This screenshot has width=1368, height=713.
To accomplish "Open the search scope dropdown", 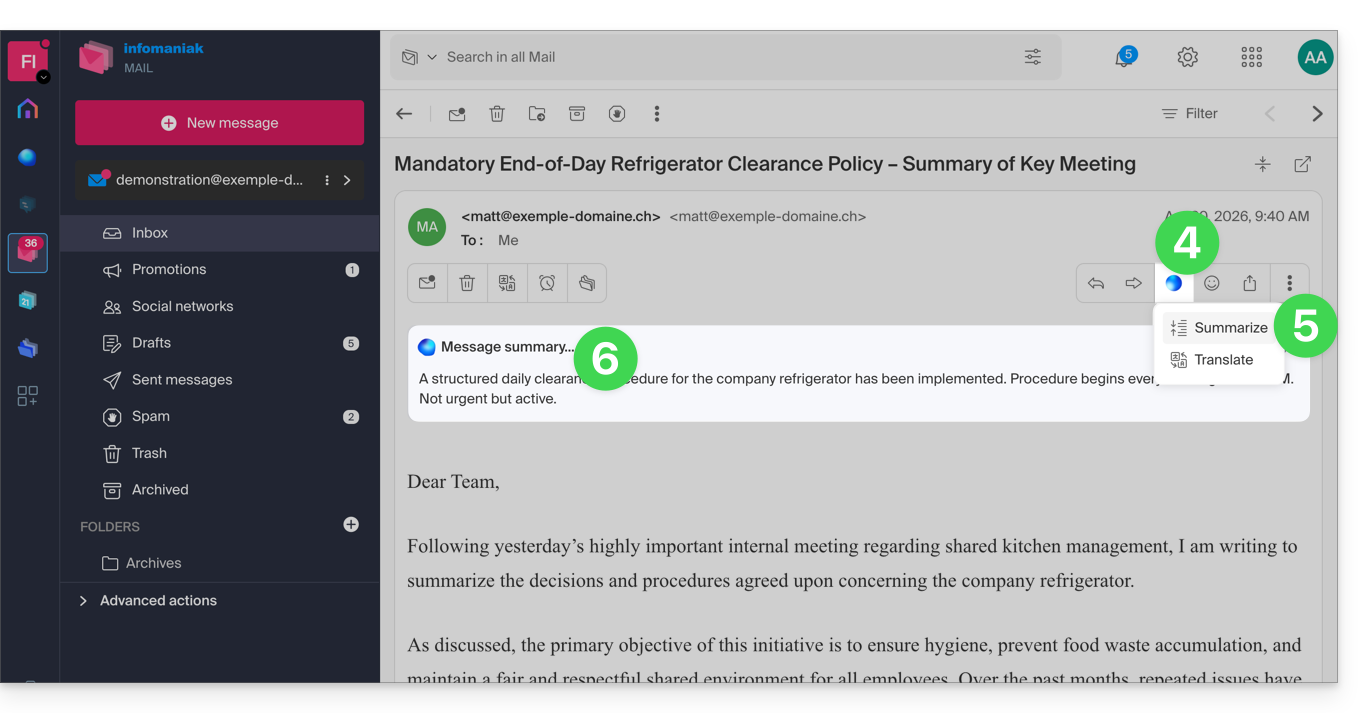I will tap(432, 57).
